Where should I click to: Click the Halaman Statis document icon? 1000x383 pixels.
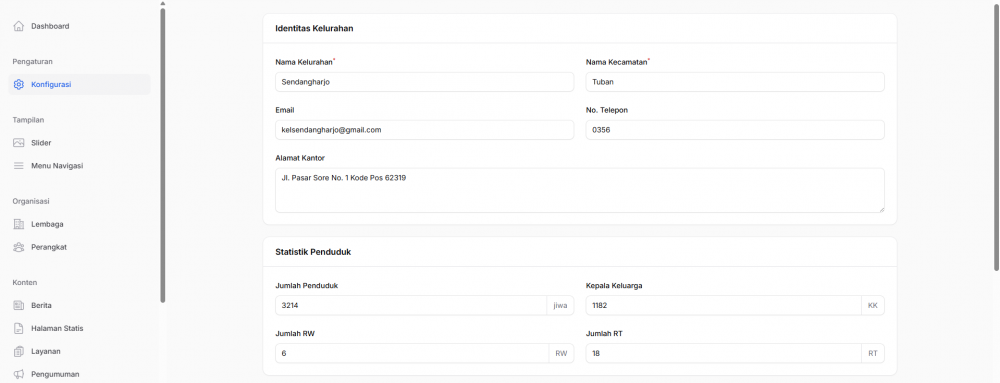click(18, 328)
